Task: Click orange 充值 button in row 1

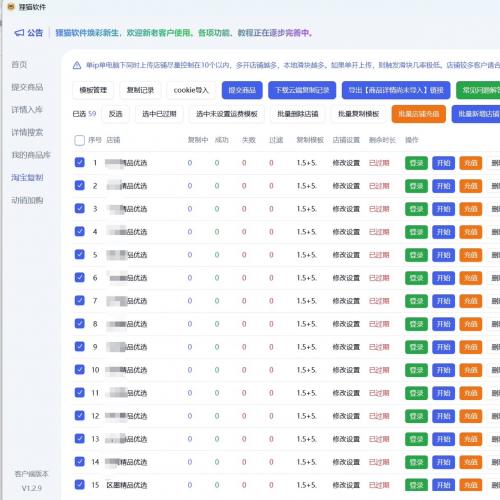Action: click(x=471, y=163)
